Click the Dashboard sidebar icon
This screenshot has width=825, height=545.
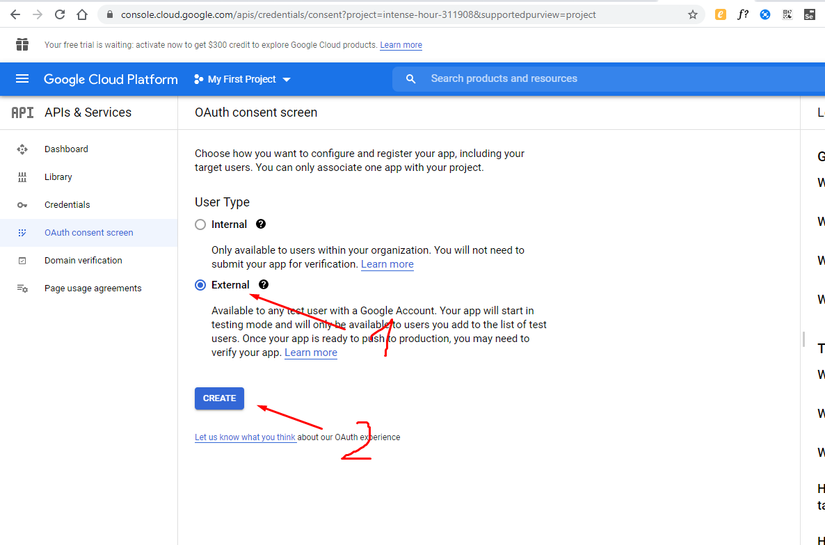pyautogui.click(x=22, y=149)
